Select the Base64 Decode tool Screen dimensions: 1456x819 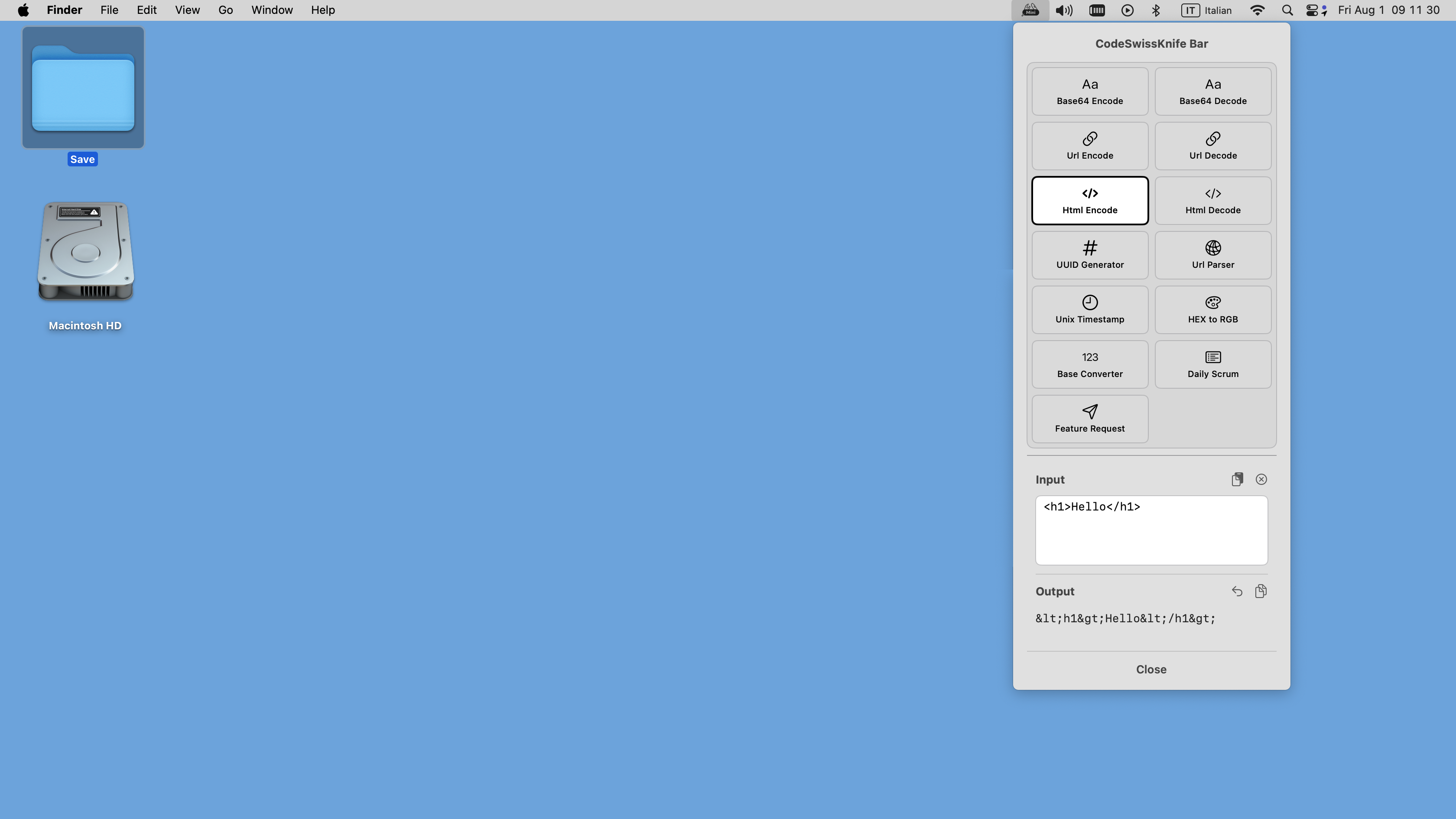(1213, 91)
